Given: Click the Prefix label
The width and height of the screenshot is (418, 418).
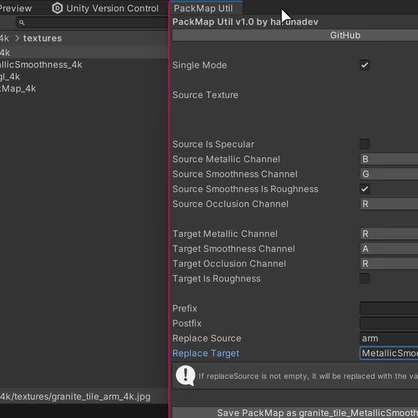Looking at the screenshot, I should point(185,309).
